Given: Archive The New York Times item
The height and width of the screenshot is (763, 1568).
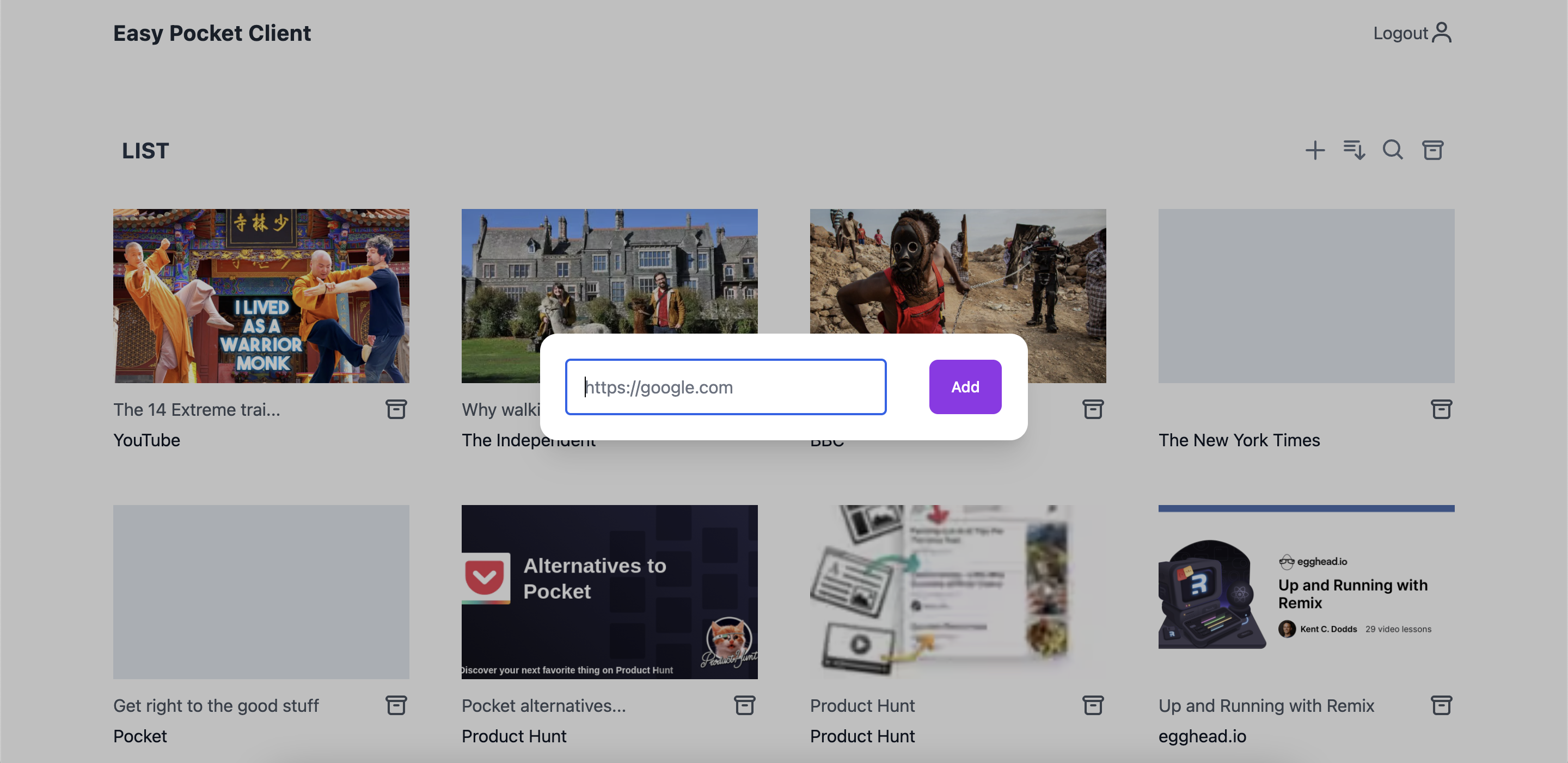Looking at the screenshot, I should (1441, 409).
